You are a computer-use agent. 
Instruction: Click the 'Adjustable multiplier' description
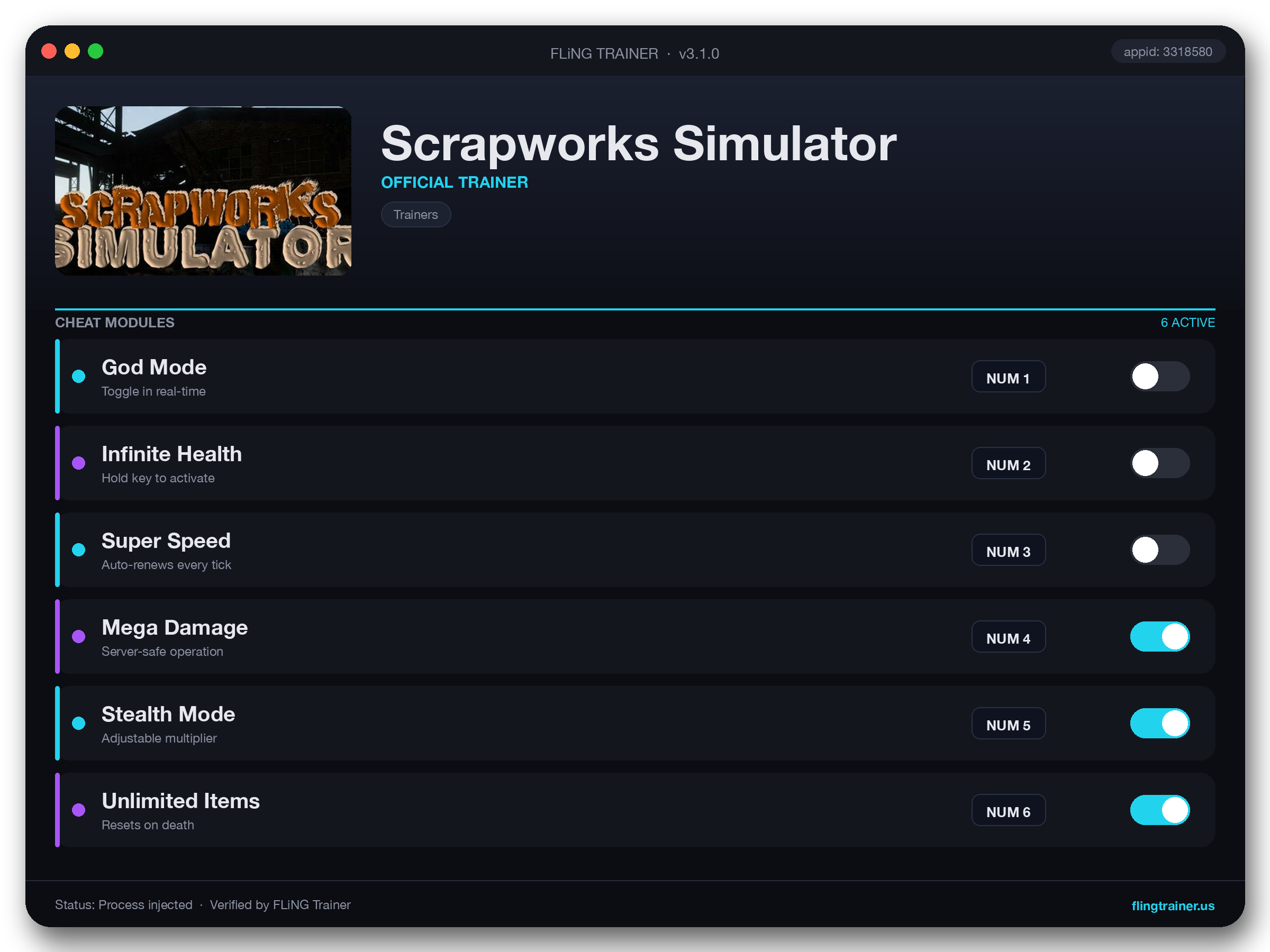click(x=159, y=738)
